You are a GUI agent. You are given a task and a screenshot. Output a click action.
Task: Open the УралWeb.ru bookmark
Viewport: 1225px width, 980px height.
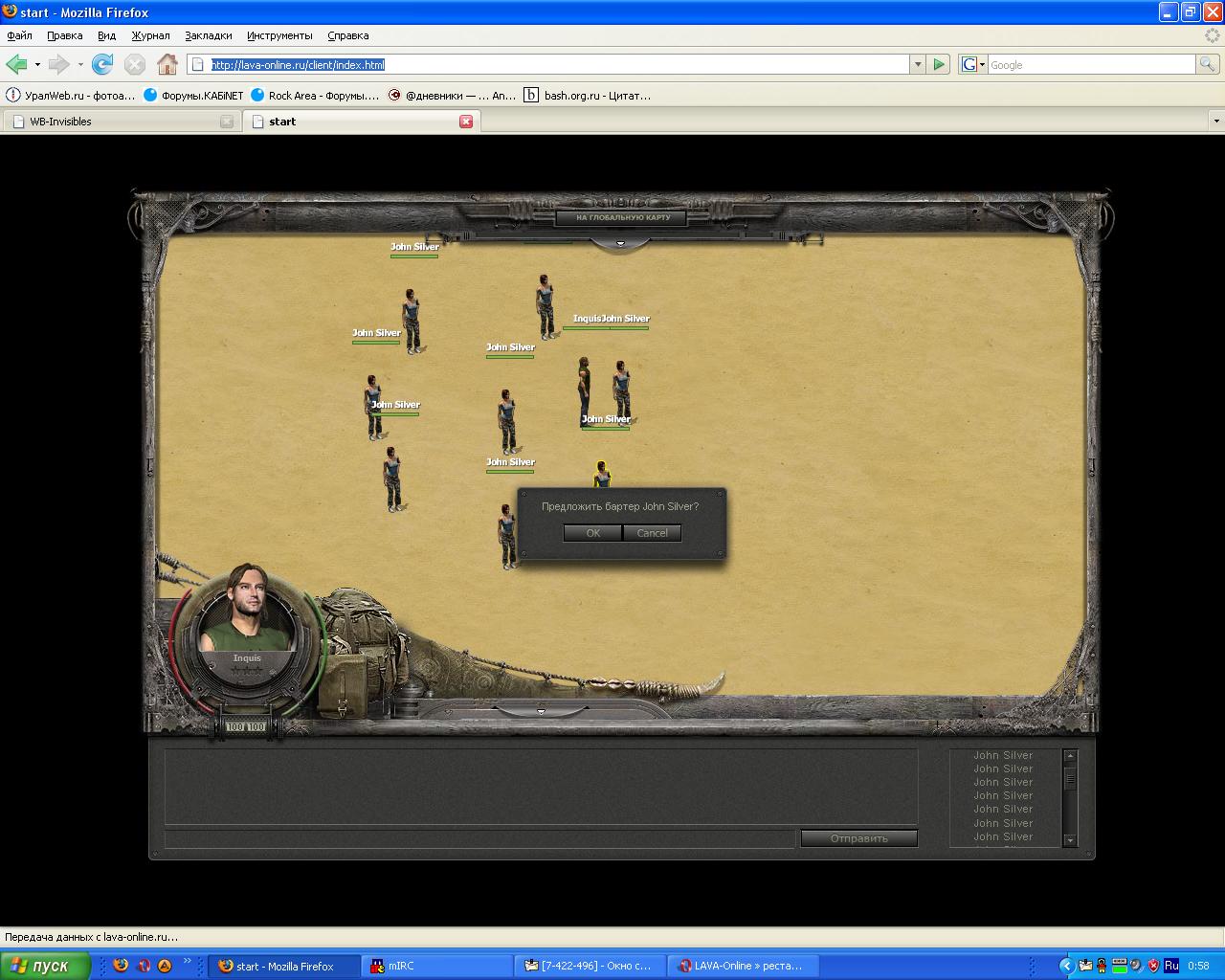(x=71, y=95)
